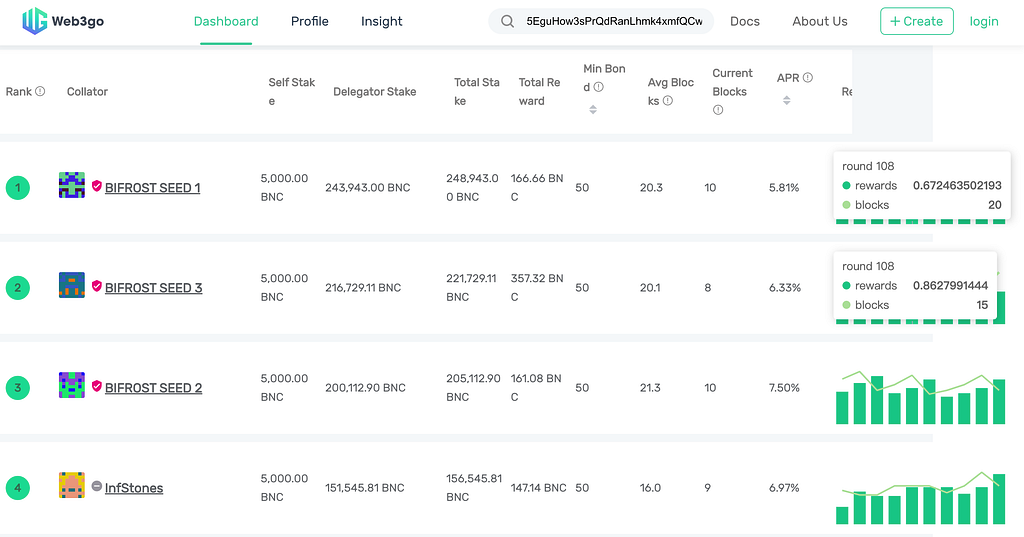Click the verified shield badge beside BIFROST SEED 3
Image resolution: width=1024 pixels, height=537 pixels.
coord(97,286)
